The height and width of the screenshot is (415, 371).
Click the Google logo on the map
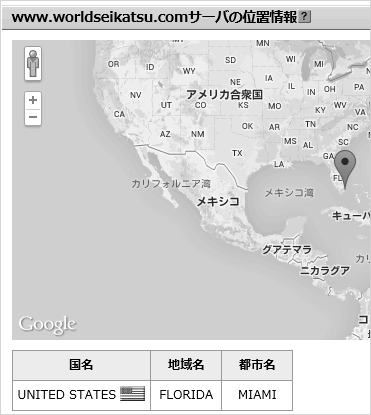tap(47, 325)
